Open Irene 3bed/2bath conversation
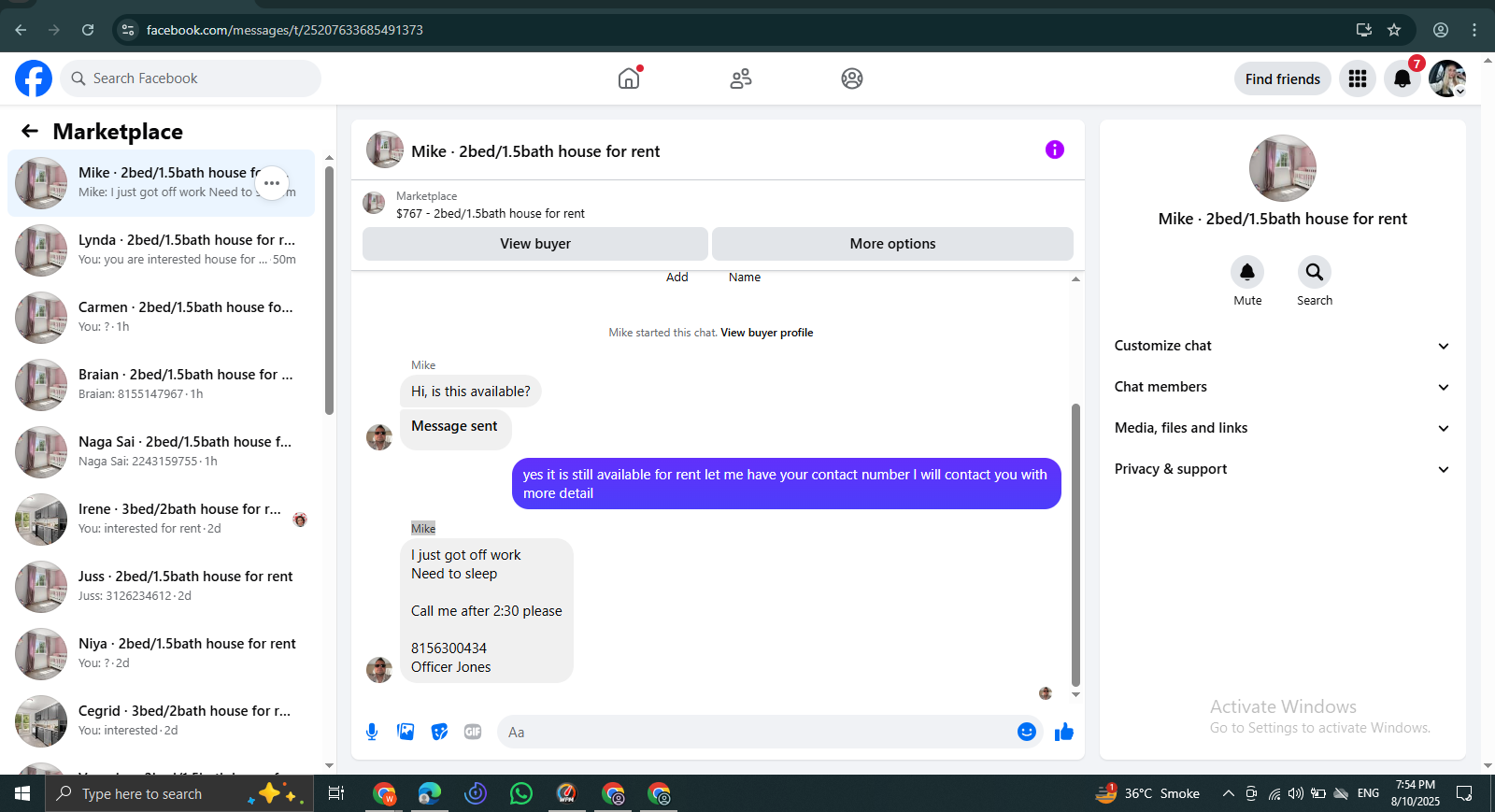Image resolution: width=1495 pixels, height=812 pixels. 161,520
